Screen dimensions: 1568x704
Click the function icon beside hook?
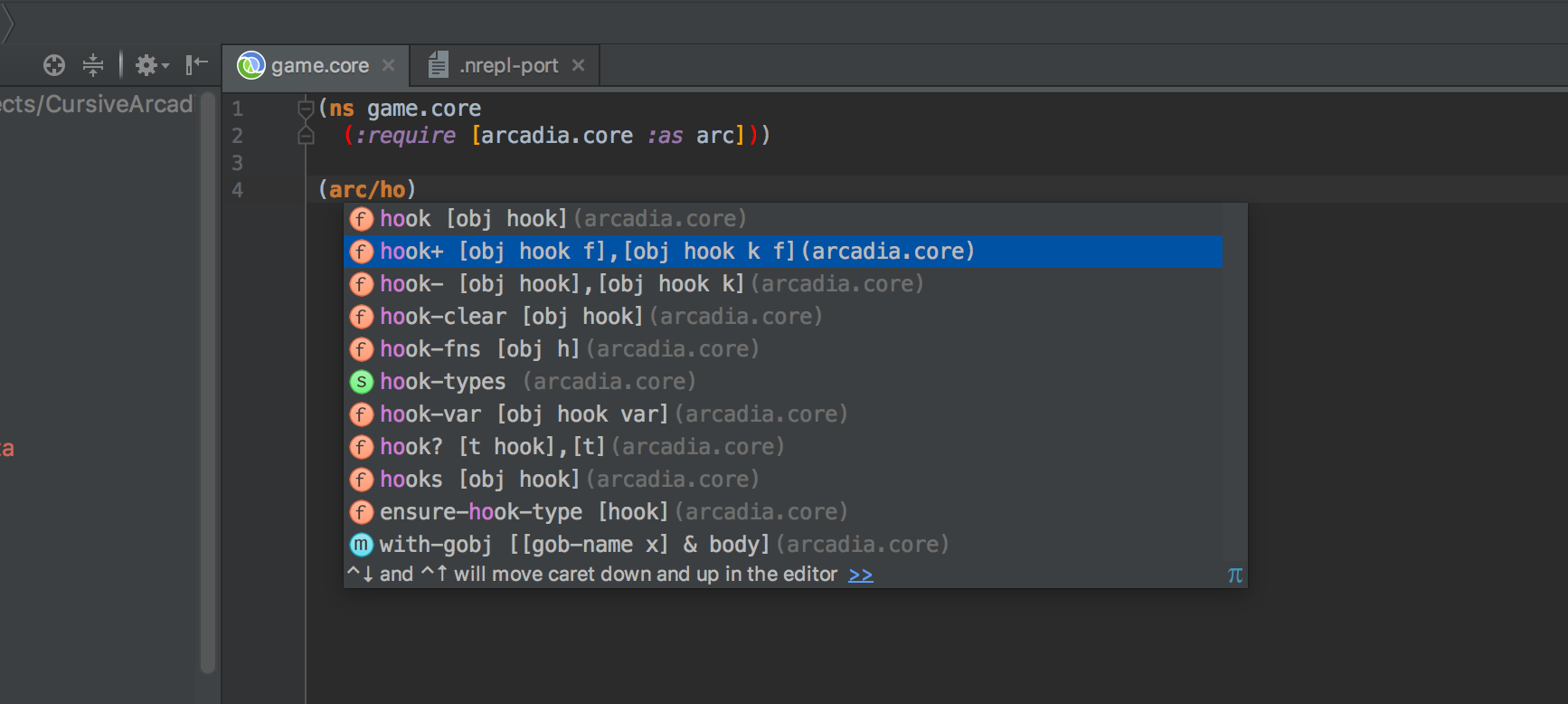click(x=362, y=447)
